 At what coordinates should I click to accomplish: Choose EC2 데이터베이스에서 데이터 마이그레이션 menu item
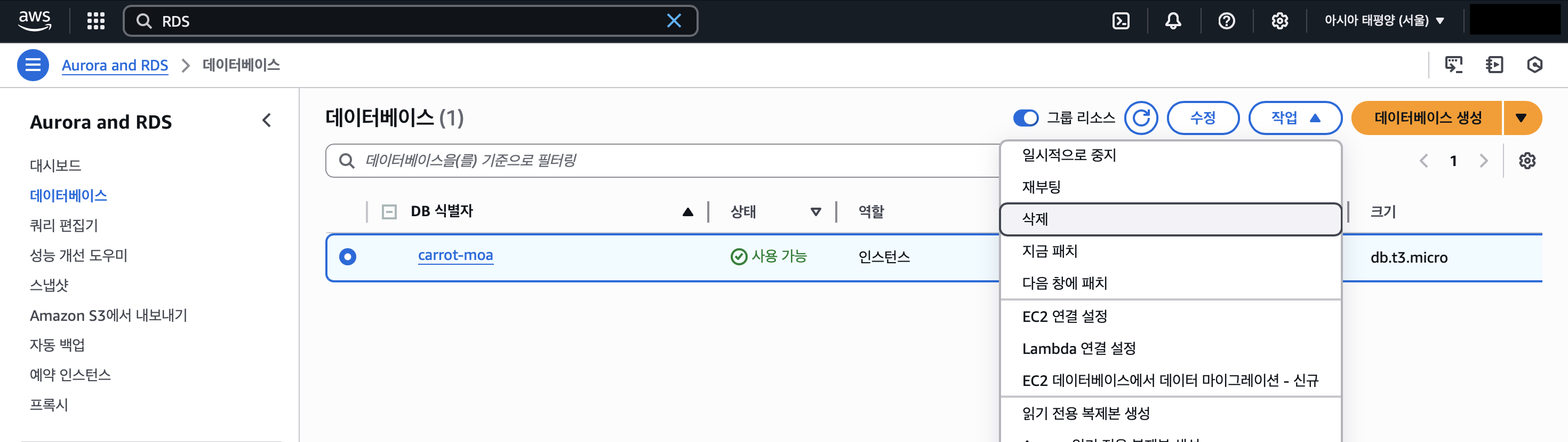[1170, 381]
